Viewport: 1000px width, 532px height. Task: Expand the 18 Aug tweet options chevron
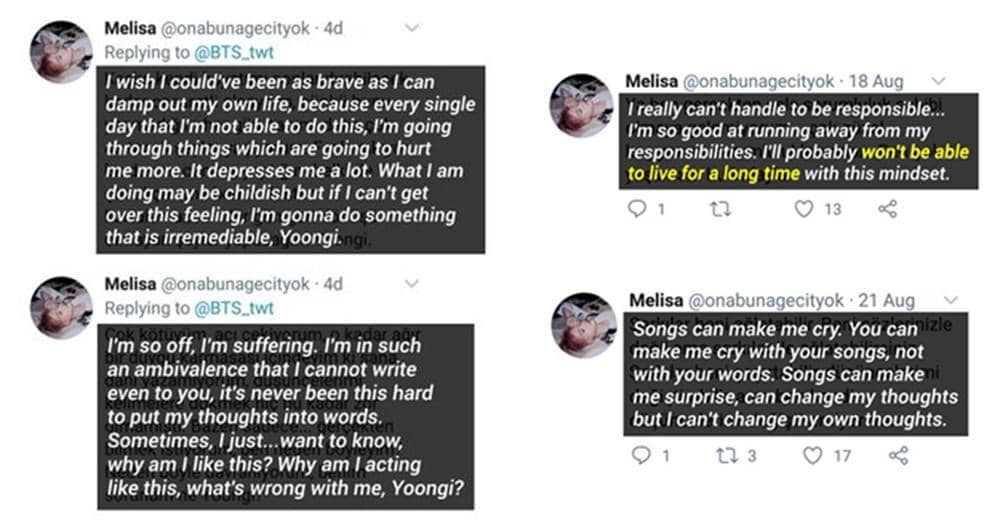pyautogui.click(x=937, y=80)
